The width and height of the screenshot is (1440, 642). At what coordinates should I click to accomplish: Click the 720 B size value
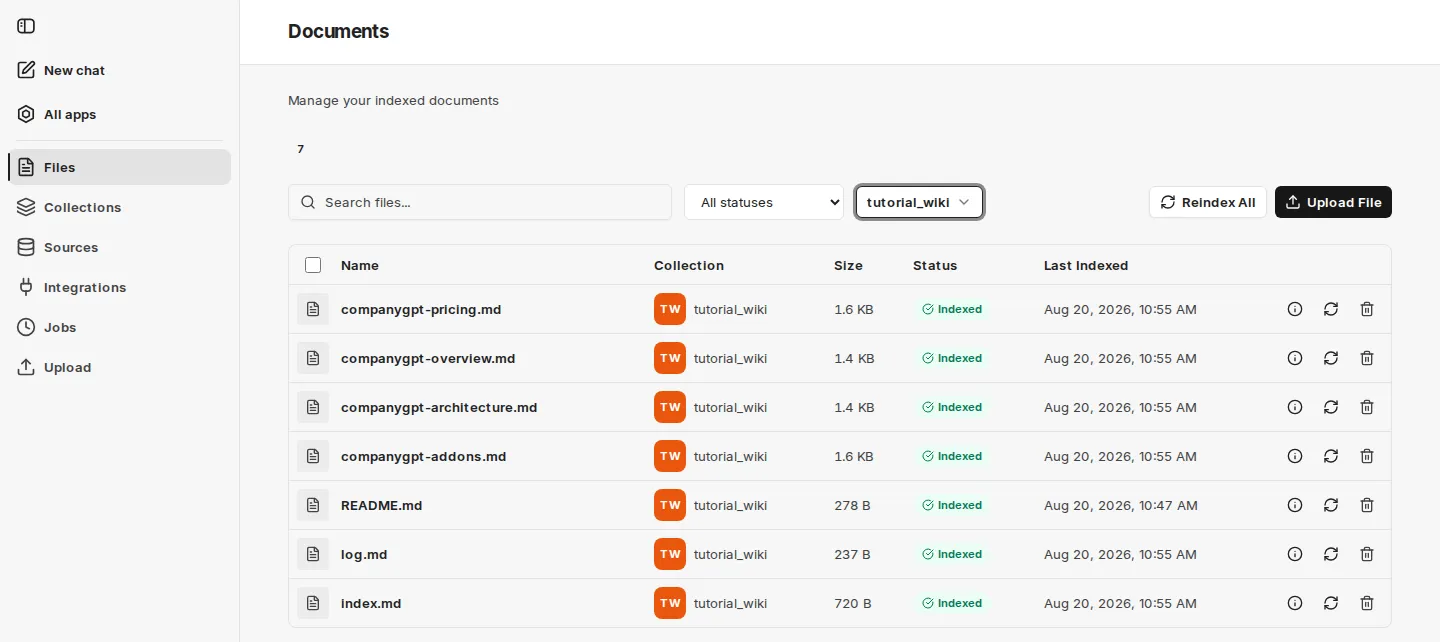853,603
